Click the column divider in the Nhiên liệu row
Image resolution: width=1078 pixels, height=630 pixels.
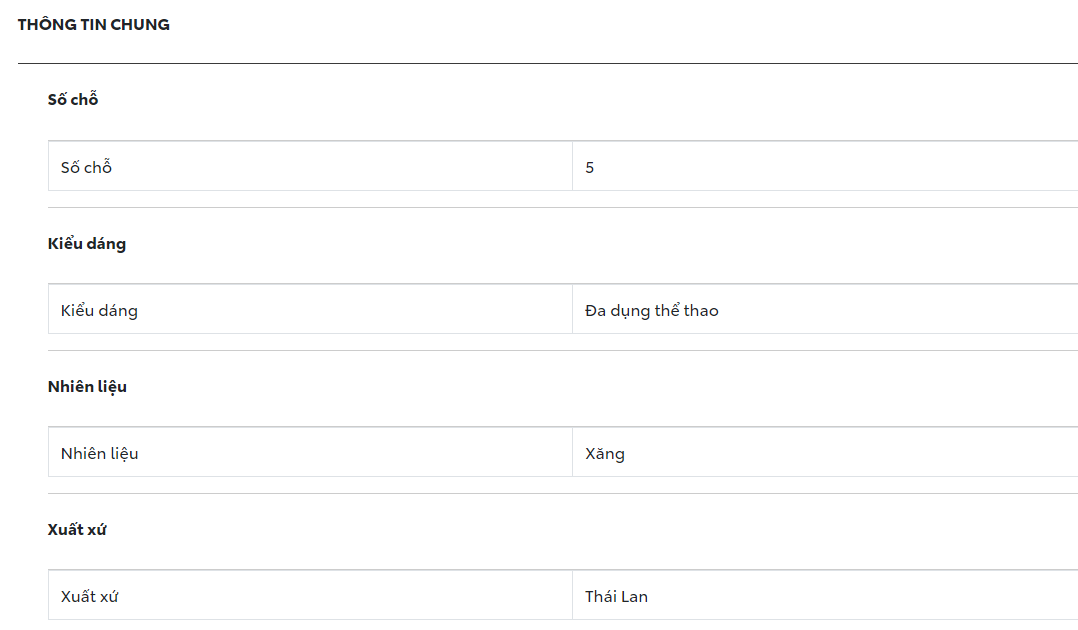click(x=572, y=452)
